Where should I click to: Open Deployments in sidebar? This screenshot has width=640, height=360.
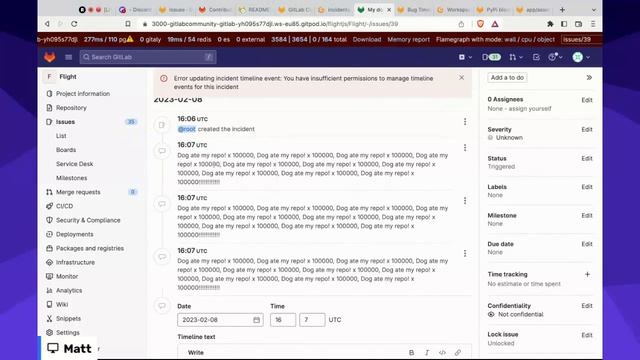tap(75, 234)
